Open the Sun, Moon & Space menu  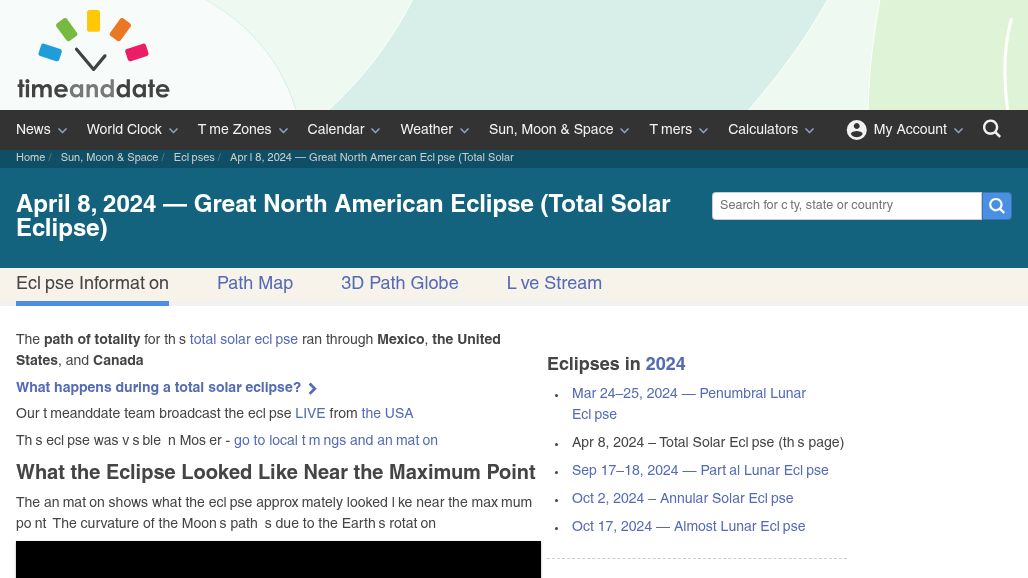[551, 130]
